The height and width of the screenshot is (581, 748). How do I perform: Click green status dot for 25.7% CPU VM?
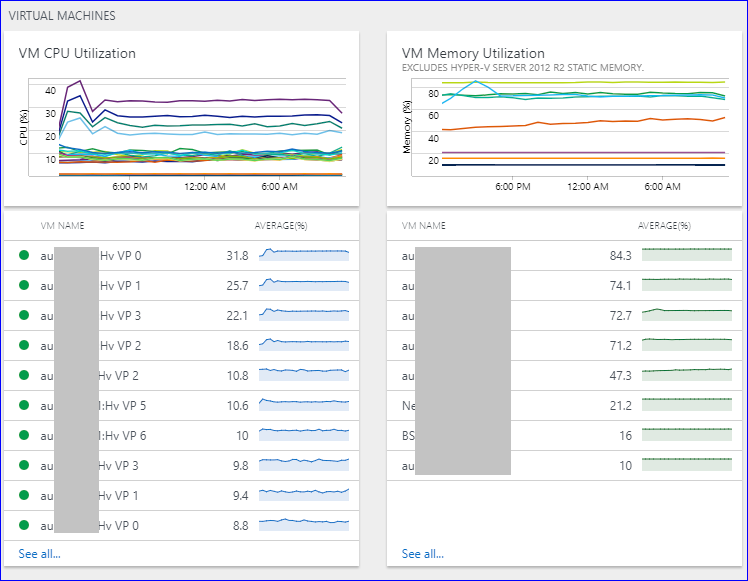click(24, 285)
